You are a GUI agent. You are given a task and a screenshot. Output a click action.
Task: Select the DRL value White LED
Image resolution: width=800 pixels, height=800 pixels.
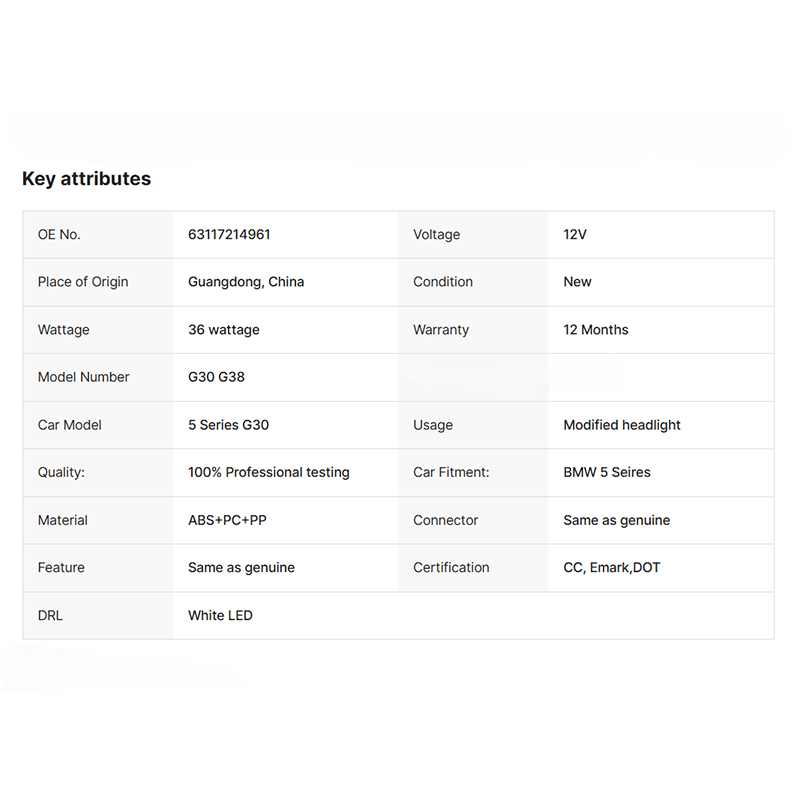coord(220,615)
